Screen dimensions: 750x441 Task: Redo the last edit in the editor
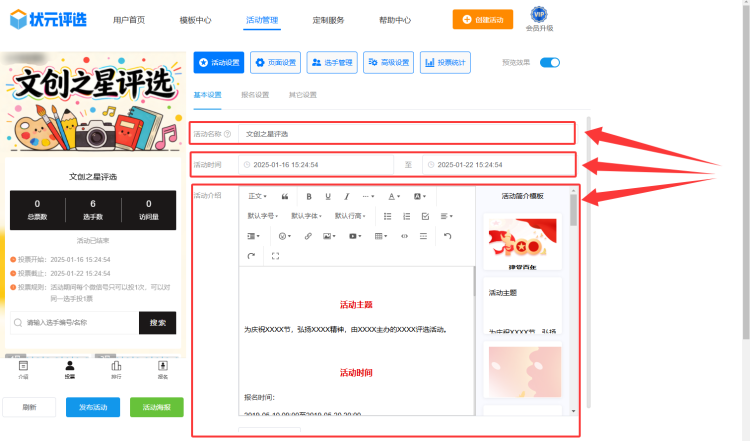tap(251, 256)
